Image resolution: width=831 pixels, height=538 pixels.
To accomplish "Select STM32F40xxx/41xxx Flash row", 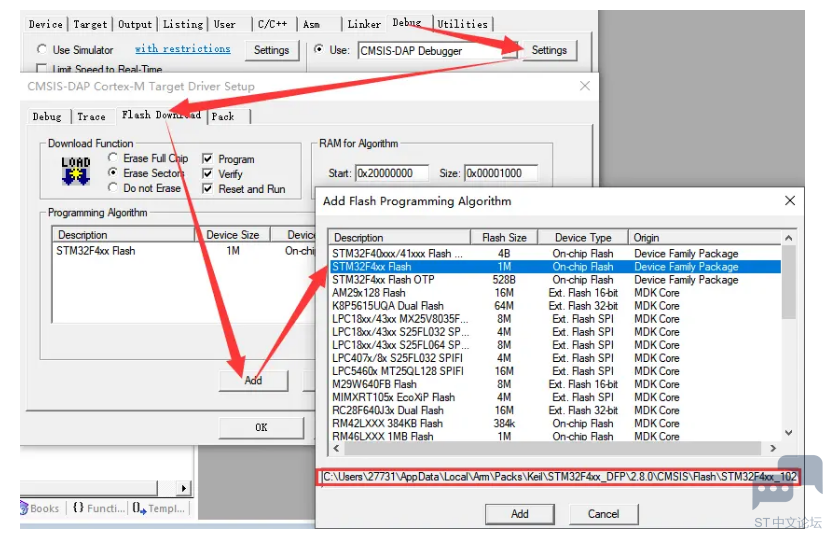I will coord(555,253).
